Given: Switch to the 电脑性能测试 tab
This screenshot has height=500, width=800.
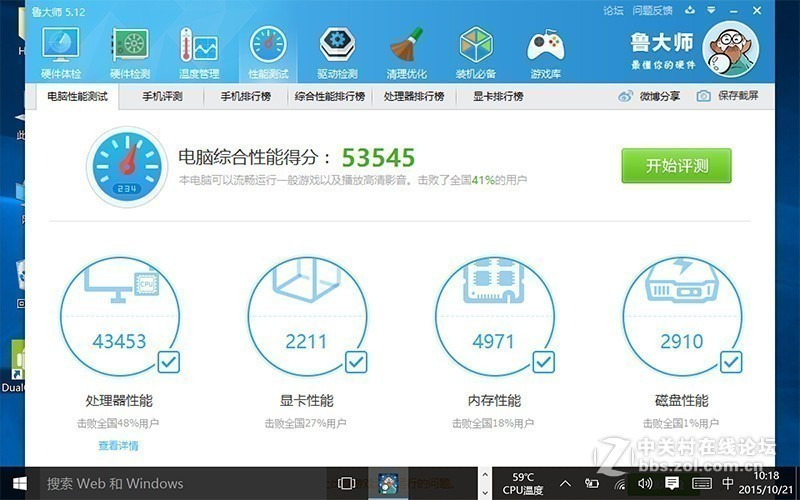Looking at the screenshot, I should point(78,96).
